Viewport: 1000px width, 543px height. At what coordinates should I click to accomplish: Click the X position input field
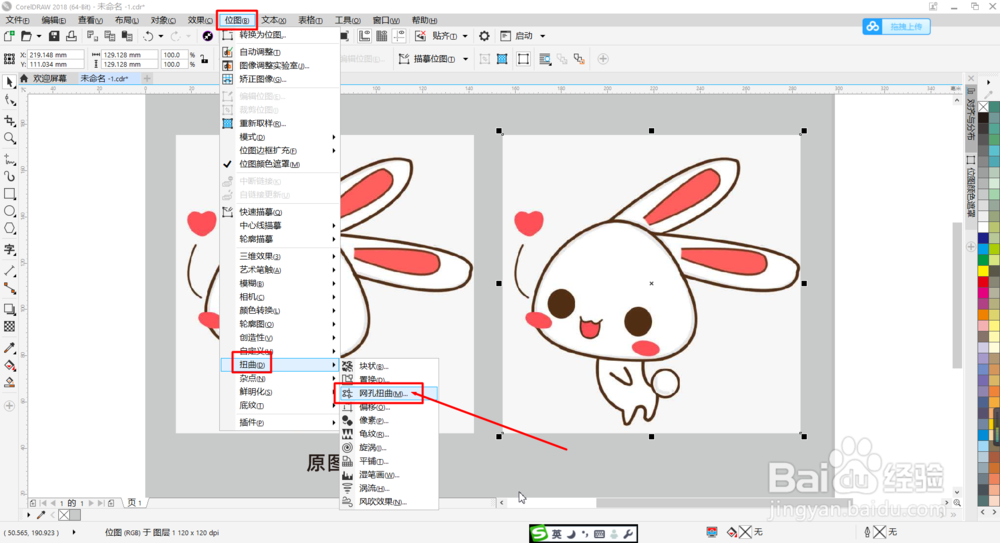(x=55, y=55)
